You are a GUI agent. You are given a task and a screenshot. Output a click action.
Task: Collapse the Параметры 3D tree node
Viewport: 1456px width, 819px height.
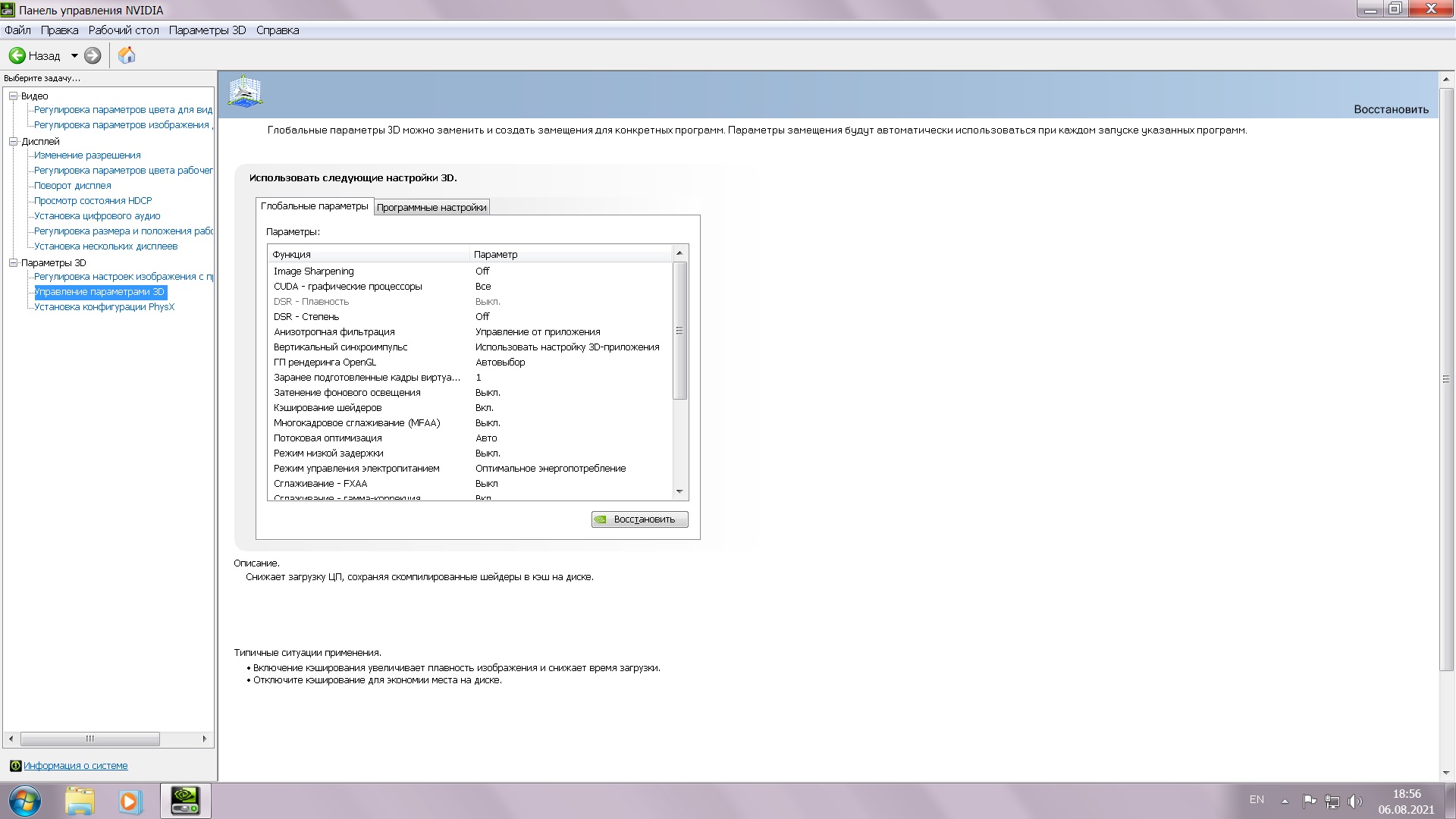(13, 263)
